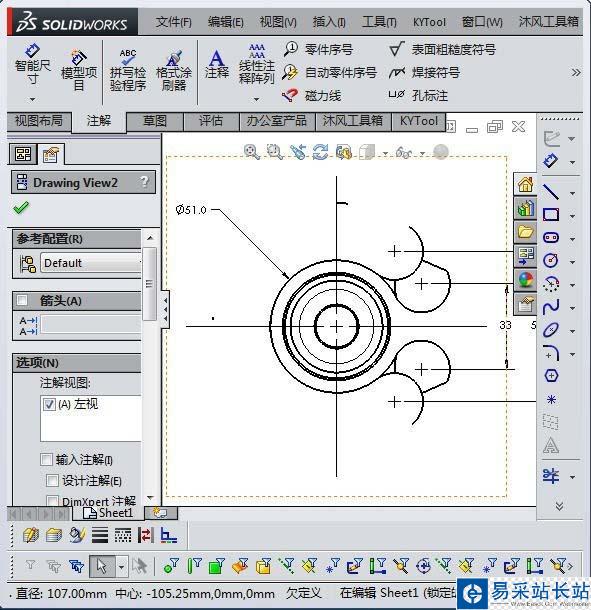Switch to the 办公室产品 tab

277,121
